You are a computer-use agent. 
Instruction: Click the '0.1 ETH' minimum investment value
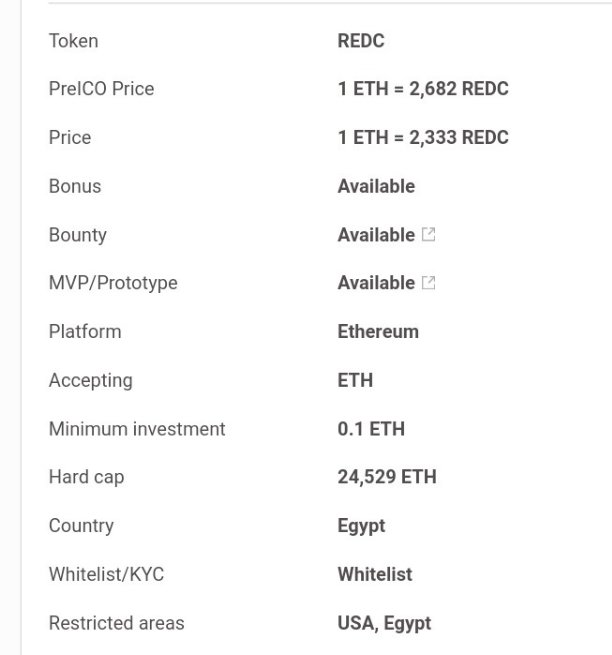click(x=371, y=429)
